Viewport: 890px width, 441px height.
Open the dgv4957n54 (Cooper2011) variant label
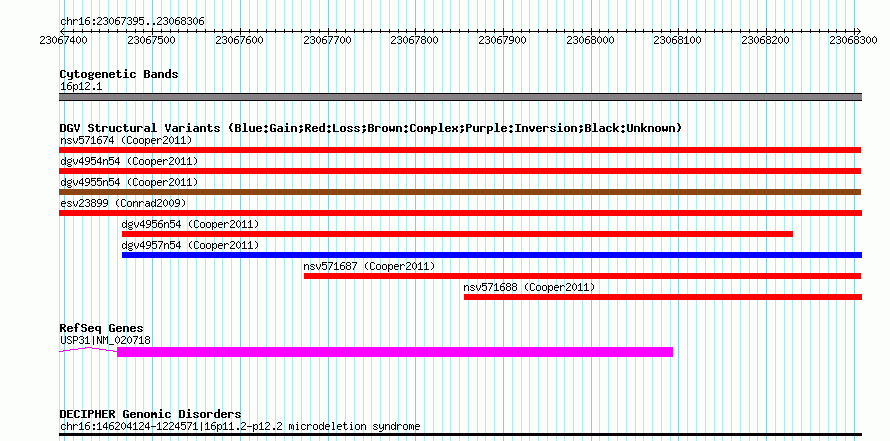click(x=190, y=245)
